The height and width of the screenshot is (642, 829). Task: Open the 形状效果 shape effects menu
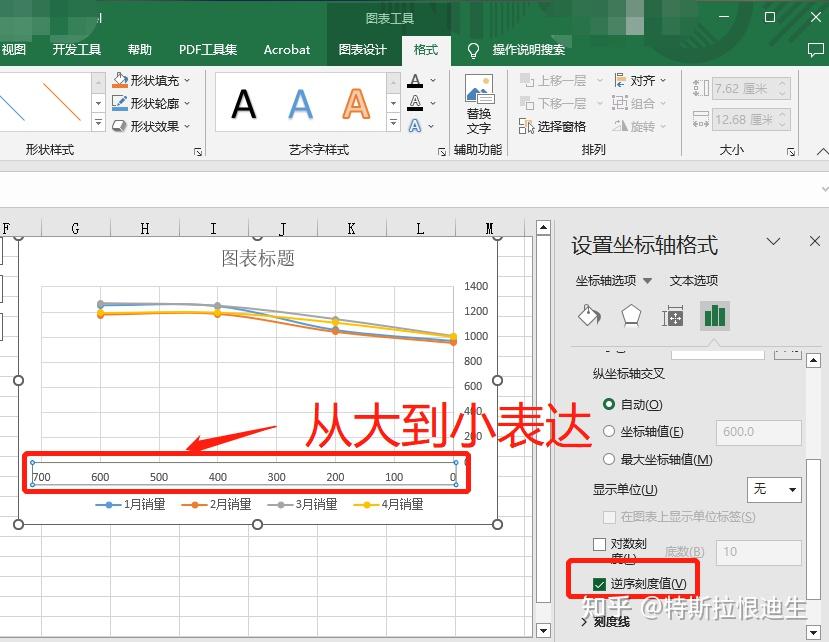[x=151, y=126]
